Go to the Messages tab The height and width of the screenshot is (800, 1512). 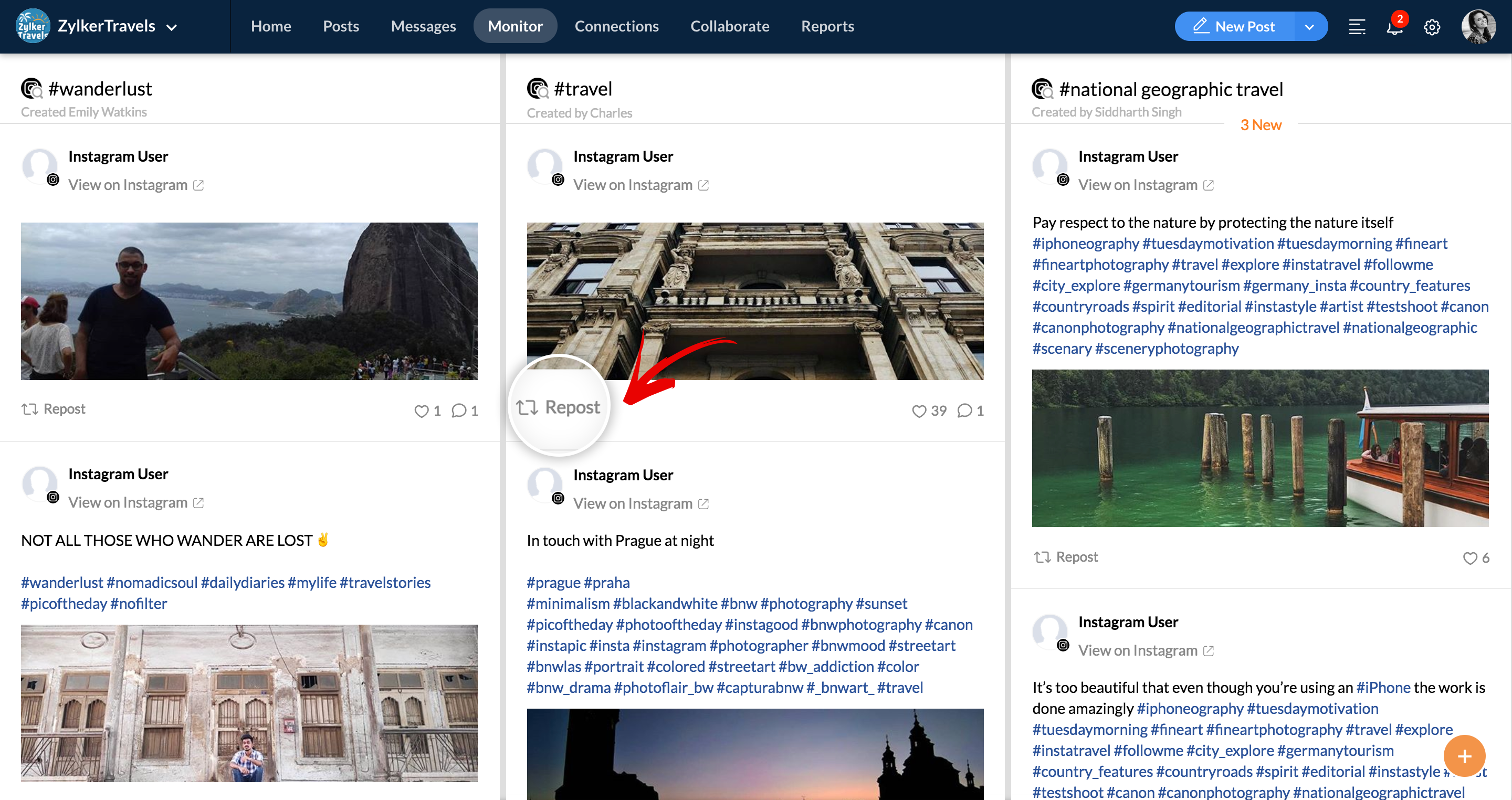pyautogui.click(x=423, y=26)
